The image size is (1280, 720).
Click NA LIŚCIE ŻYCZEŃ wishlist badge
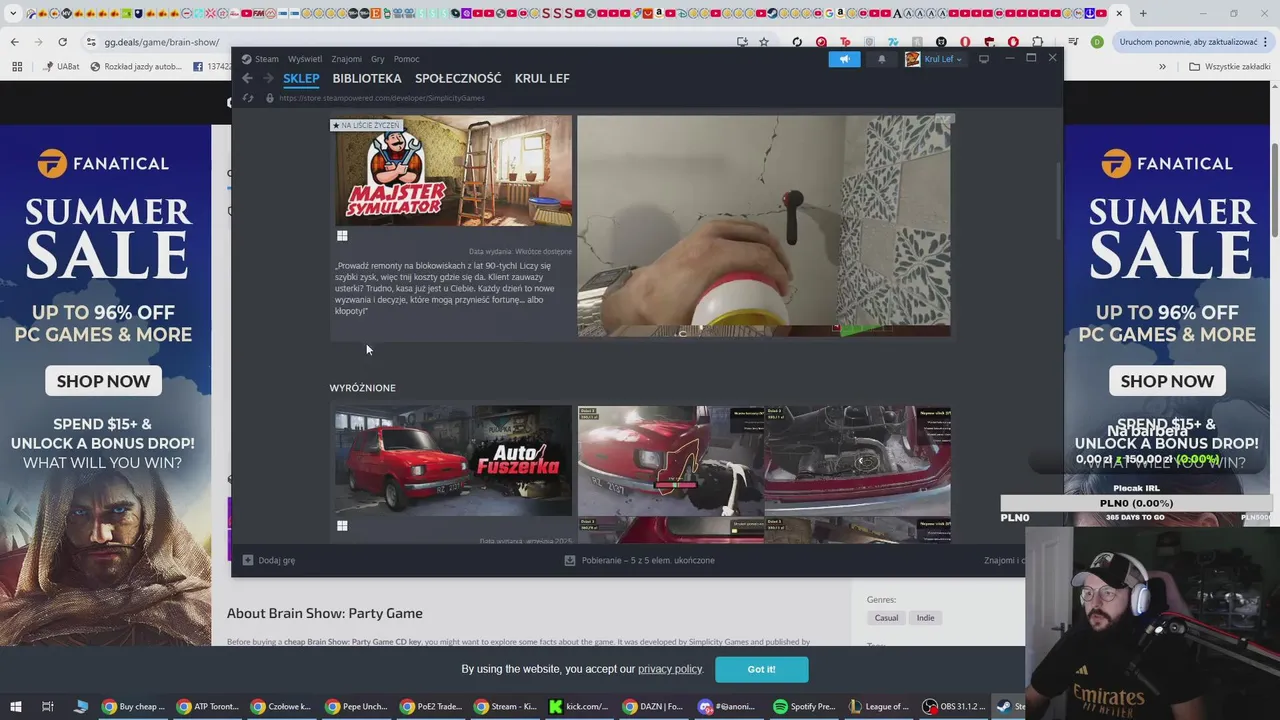pos(366,125)
